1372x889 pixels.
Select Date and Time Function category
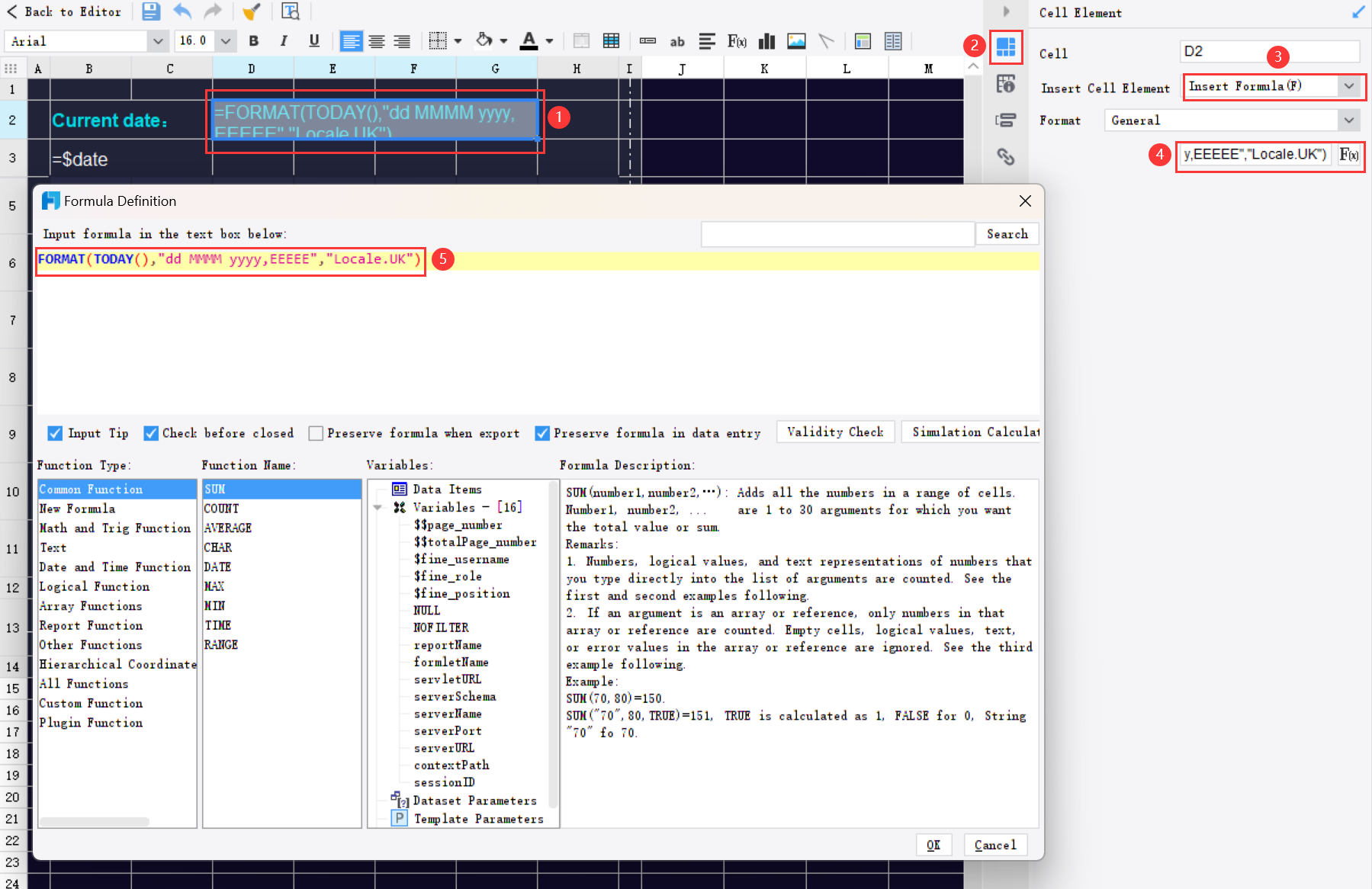click(x=114, y=566)
